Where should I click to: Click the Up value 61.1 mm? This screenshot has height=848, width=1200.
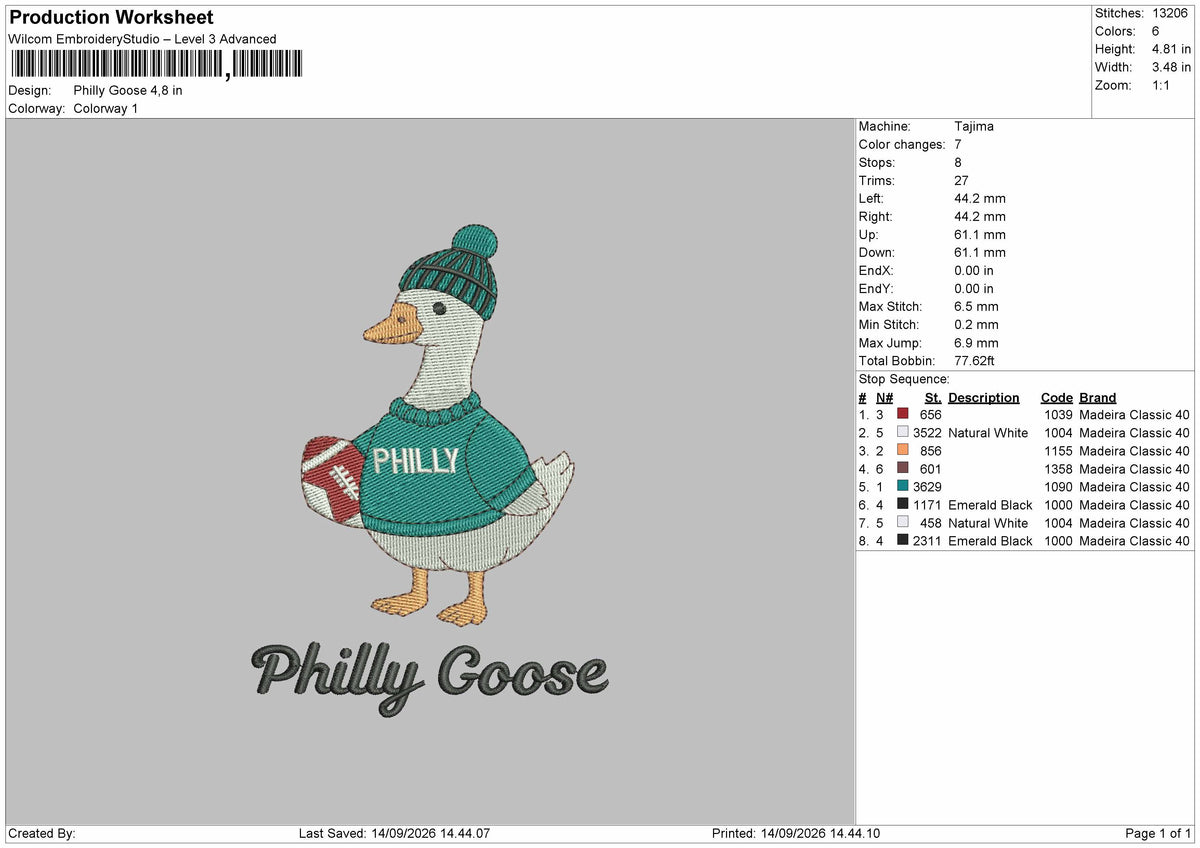980,235
